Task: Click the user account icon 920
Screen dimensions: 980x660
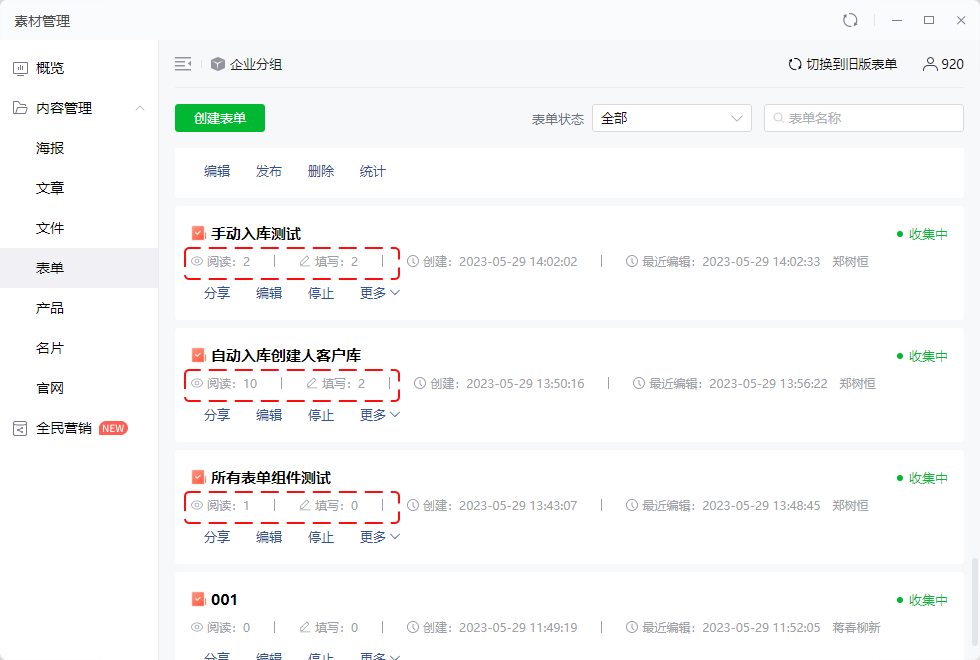Action: click(930, 64)
